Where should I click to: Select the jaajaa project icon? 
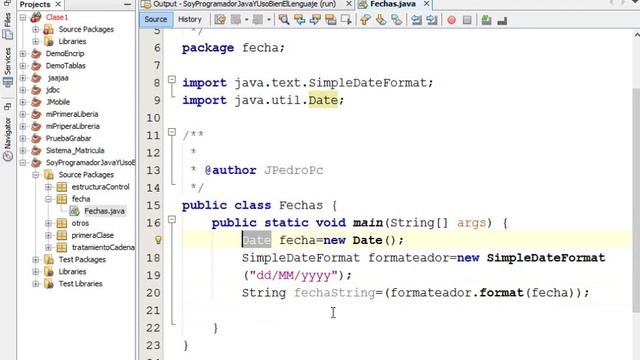point(36,78)
